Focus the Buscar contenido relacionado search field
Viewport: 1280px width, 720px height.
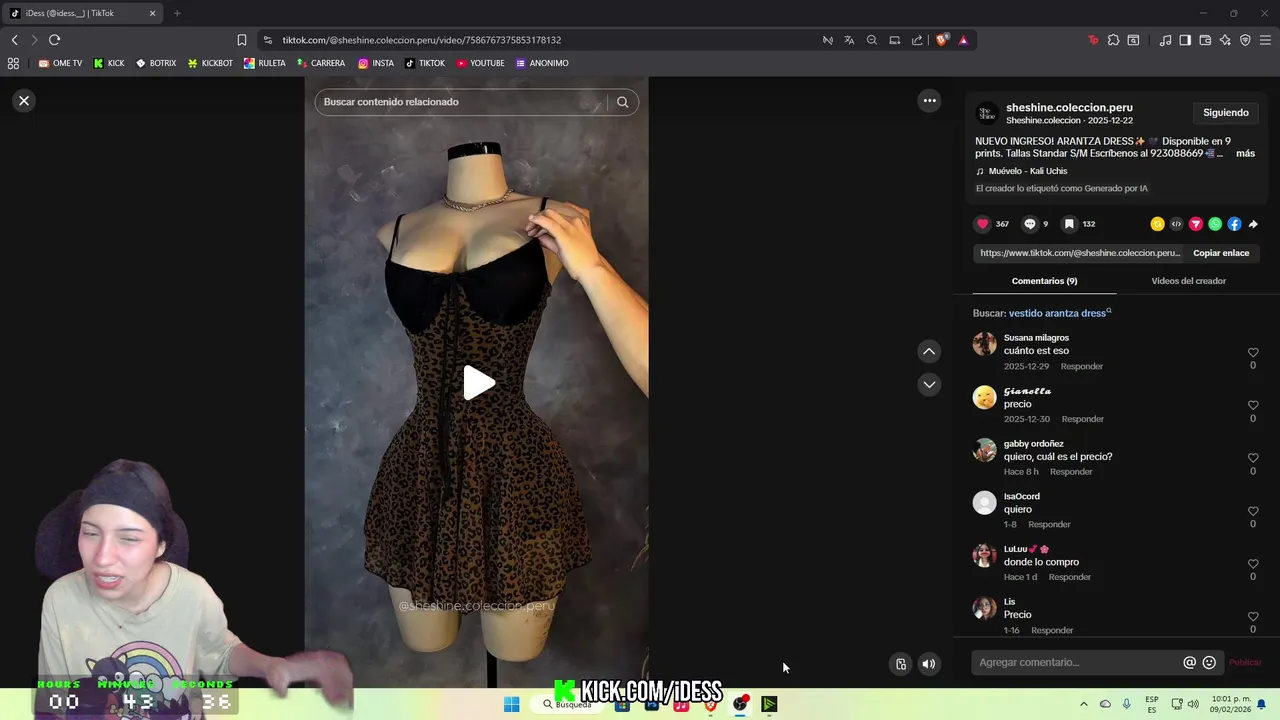[460, 102]
